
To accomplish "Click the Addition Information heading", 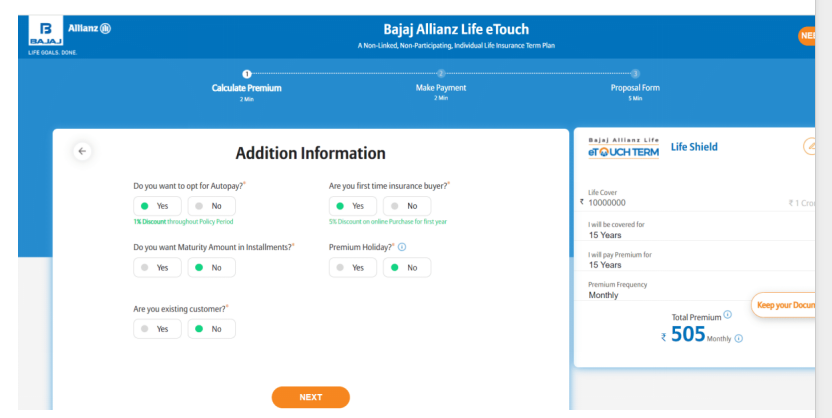I will click(310, 153).
